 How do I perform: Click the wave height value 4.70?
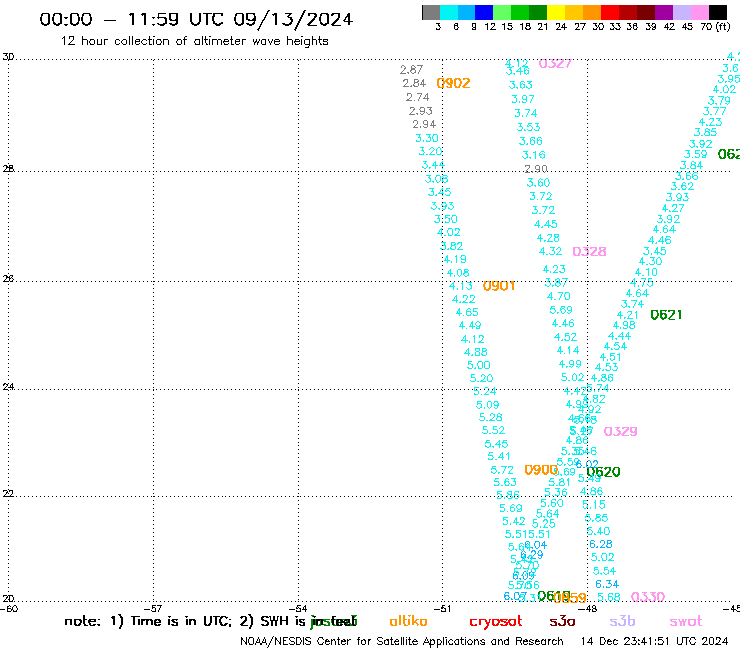pos(559,296)
